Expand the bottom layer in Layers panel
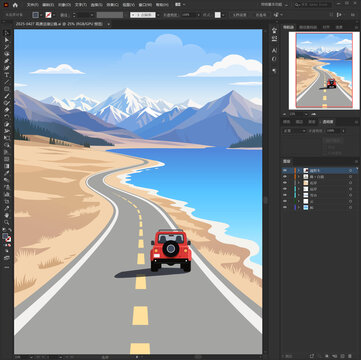This screenshot has height=360, width=361. coord(299,207)
